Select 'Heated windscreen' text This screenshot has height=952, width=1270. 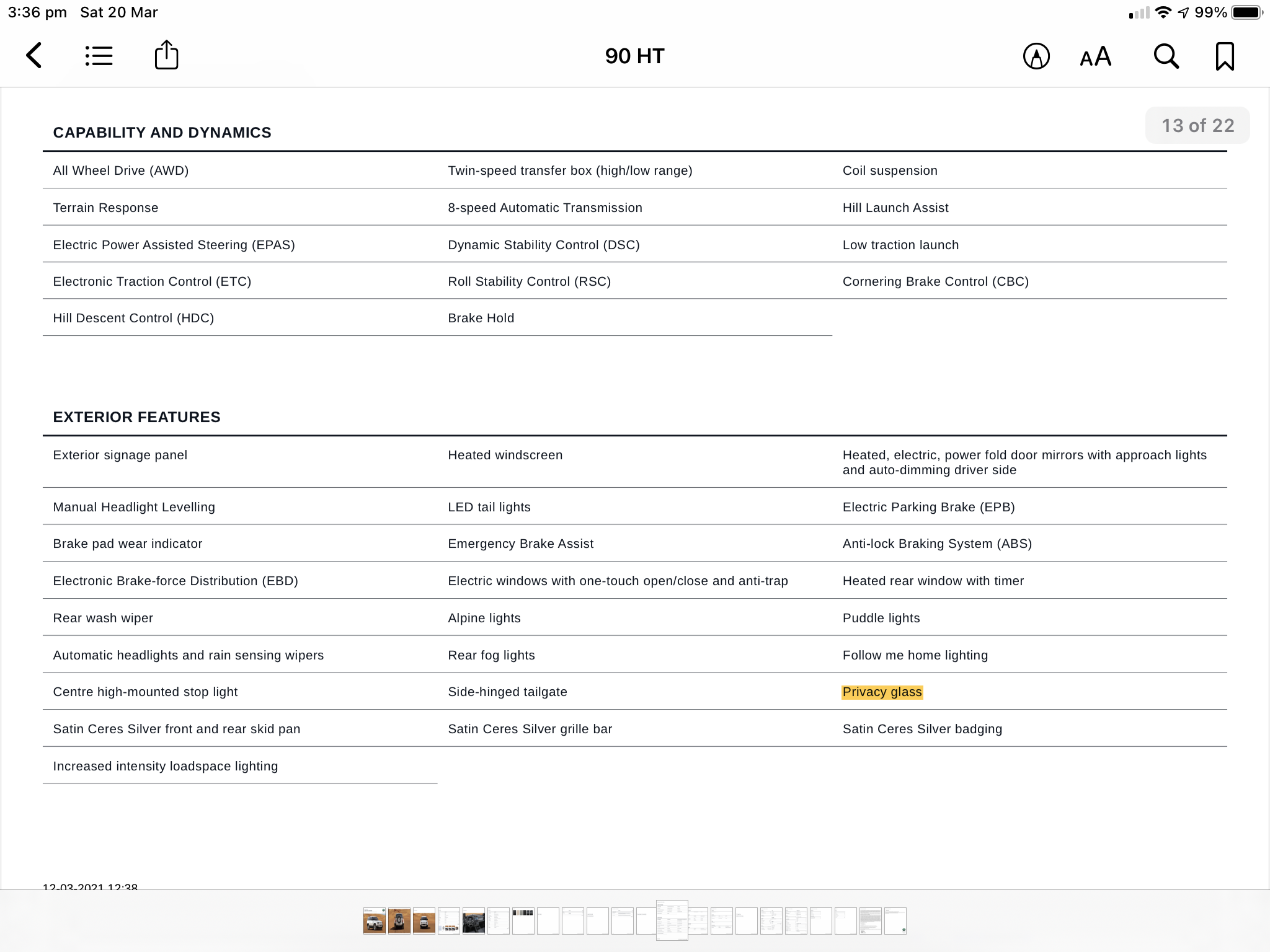505,455
